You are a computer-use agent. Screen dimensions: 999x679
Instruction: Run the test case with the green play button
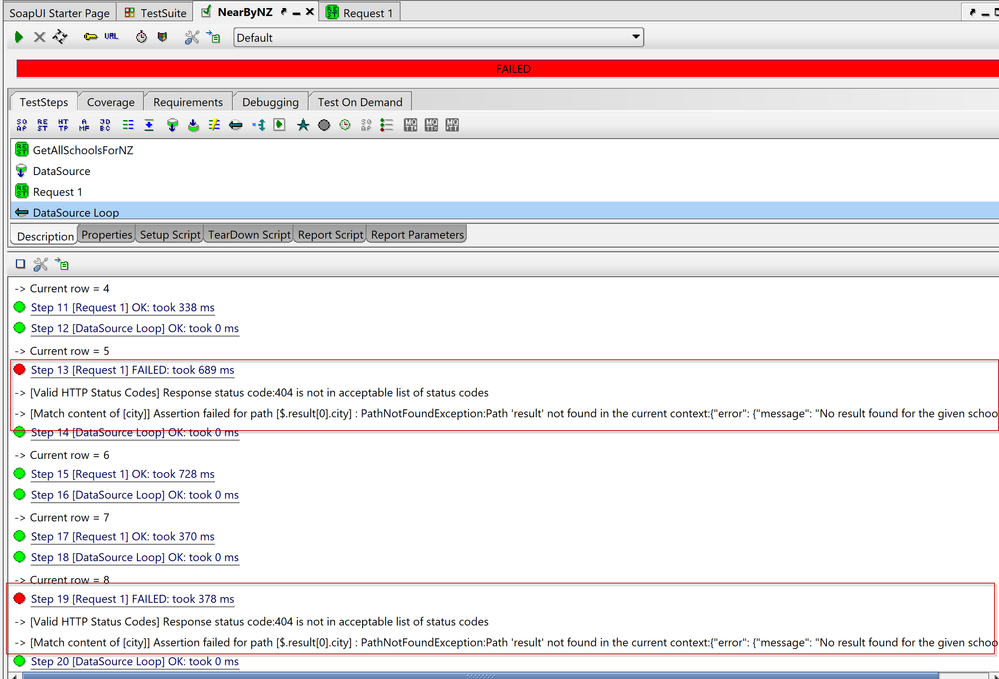click(19, 37)
